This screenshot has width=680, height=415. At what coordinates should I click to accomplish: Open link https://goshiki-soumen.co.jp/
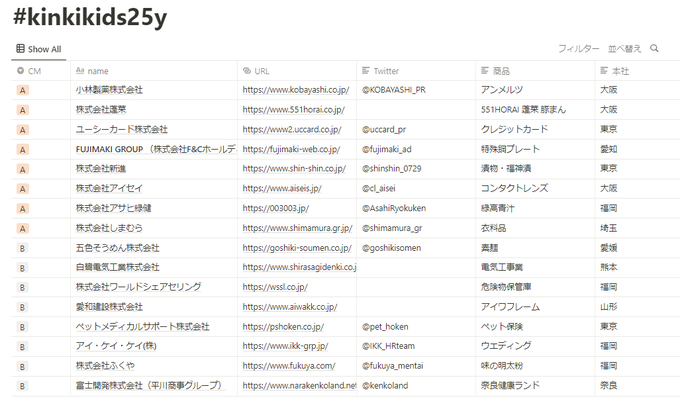click(x=297, y=248)
